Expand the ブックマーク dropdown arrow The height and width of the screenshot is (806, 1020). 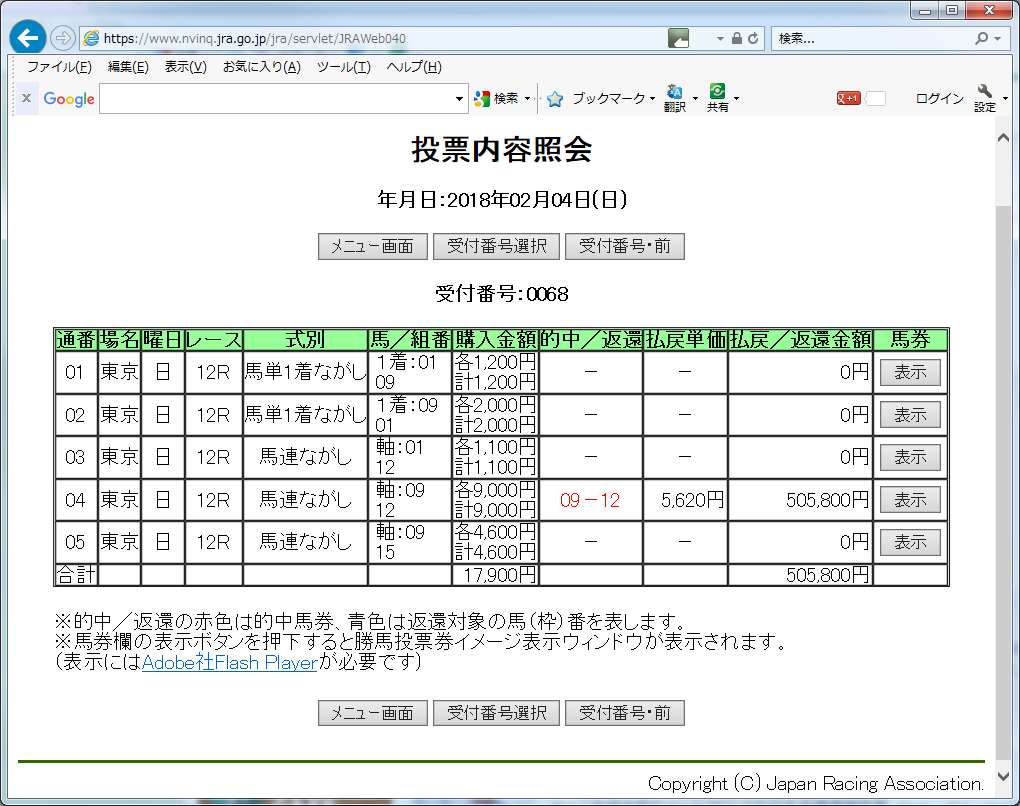[x=652, y=99]
